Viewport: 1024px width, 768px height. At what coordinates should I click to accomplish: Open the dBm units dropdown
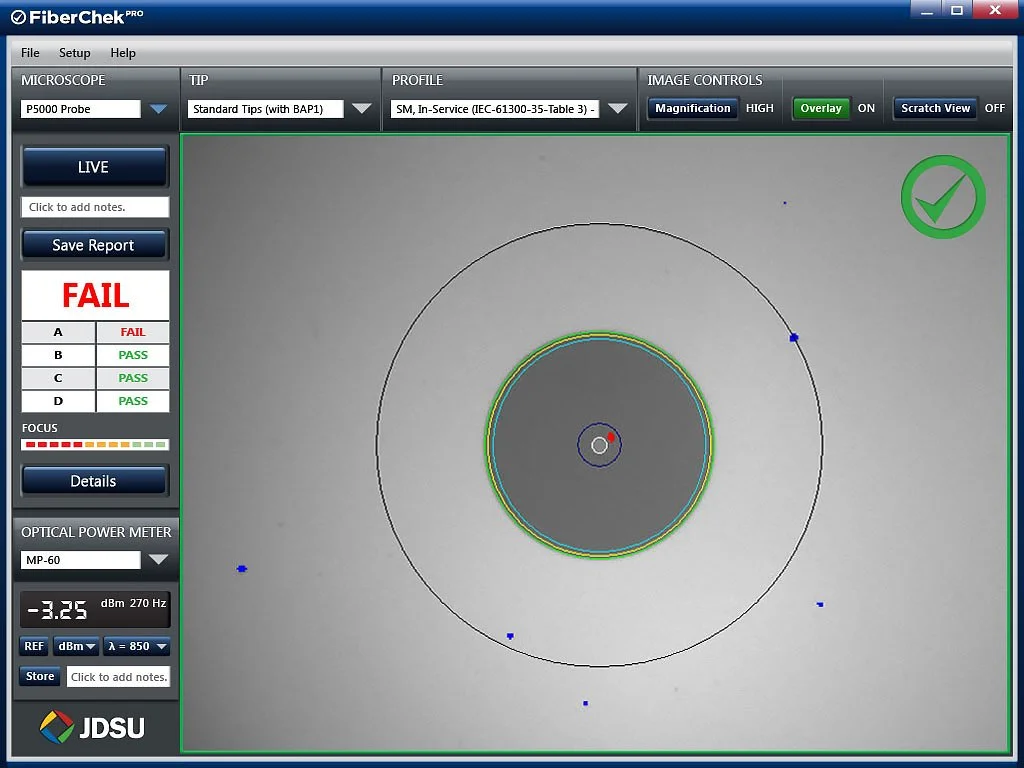click(76, 647)
